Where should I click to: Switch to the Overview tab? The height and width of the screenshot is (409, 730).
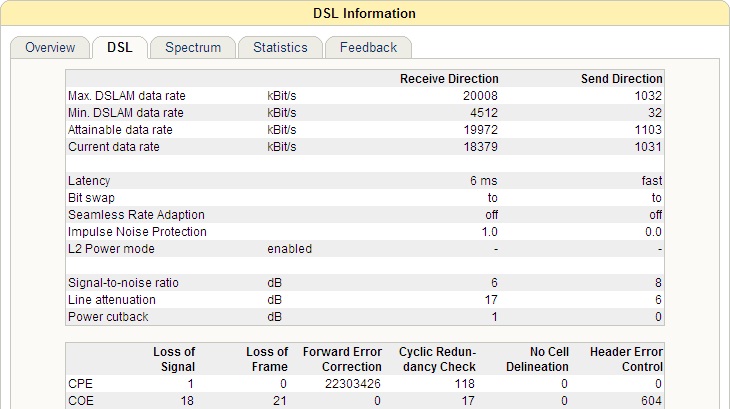click(50, 47)
